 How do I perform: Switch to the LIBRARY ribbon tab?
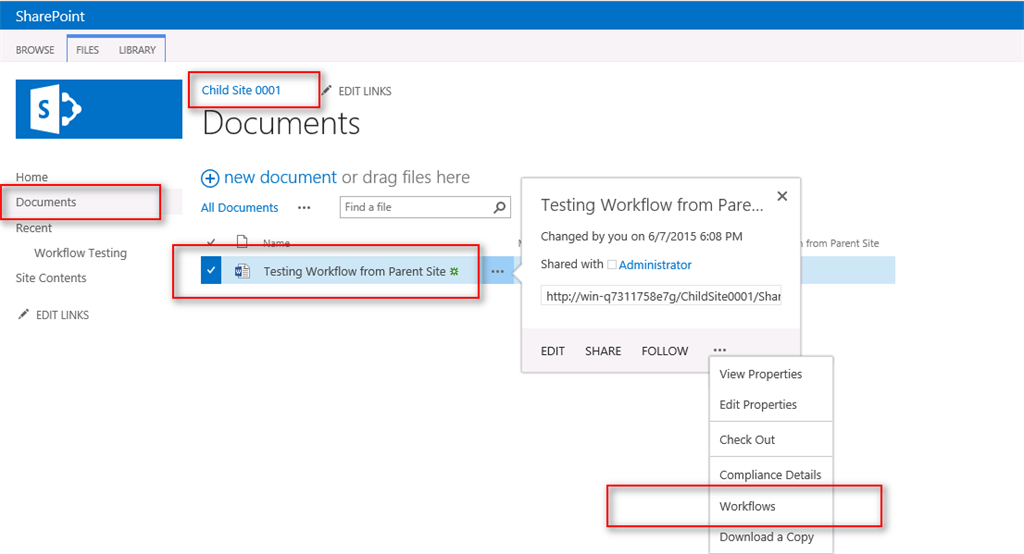[137, 50]
